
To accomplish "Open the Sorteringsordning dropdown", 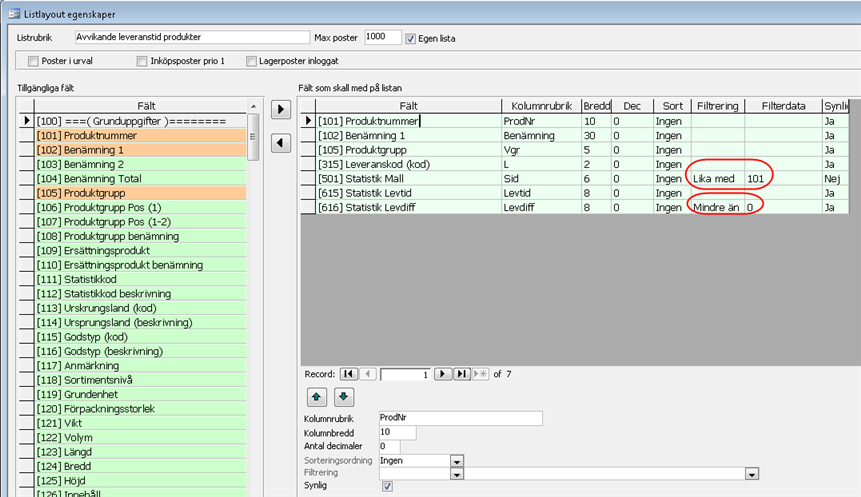I will click(456, 460).
